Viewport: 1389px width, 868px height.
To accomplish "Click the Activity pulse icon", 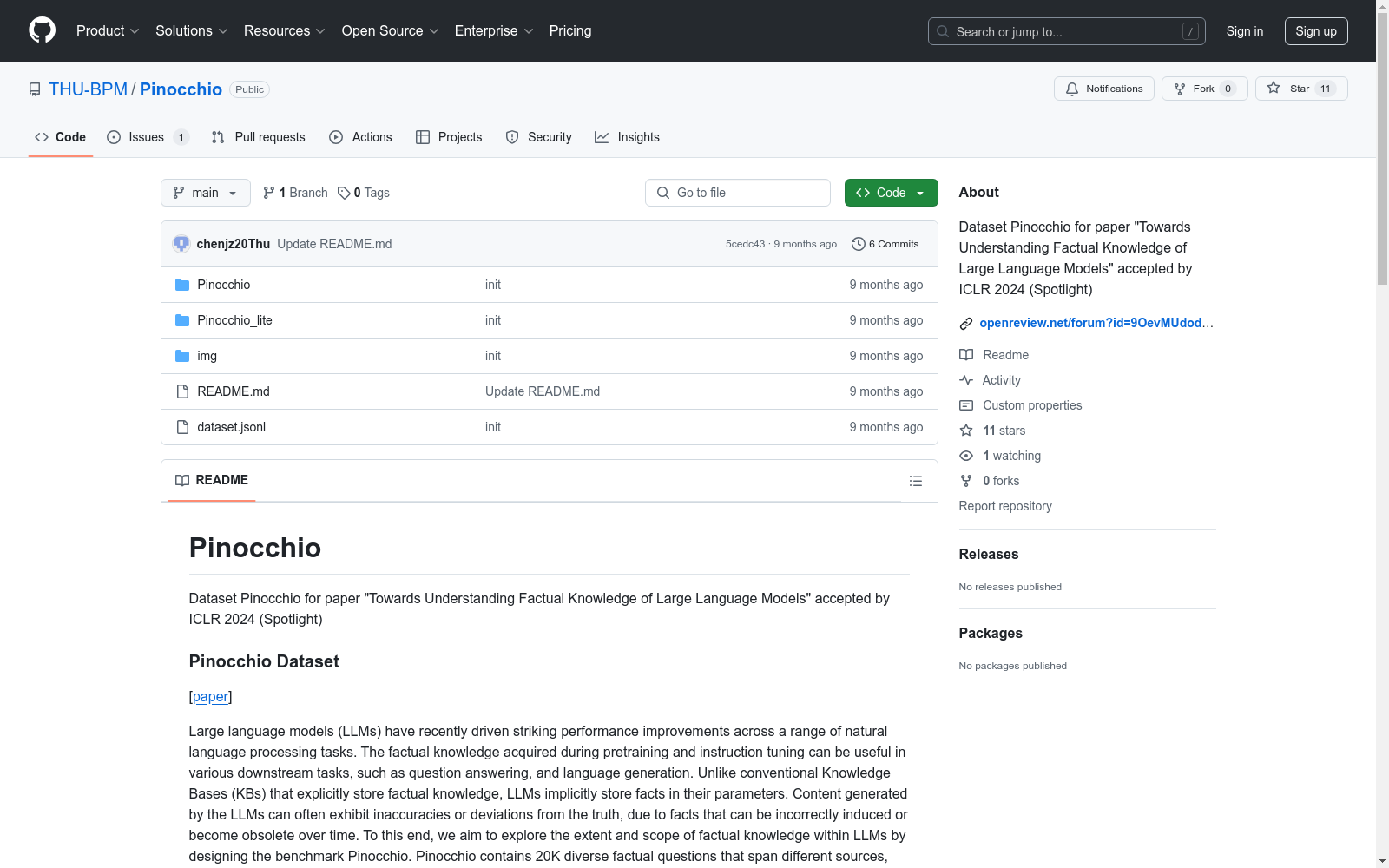I will (966, 380).
